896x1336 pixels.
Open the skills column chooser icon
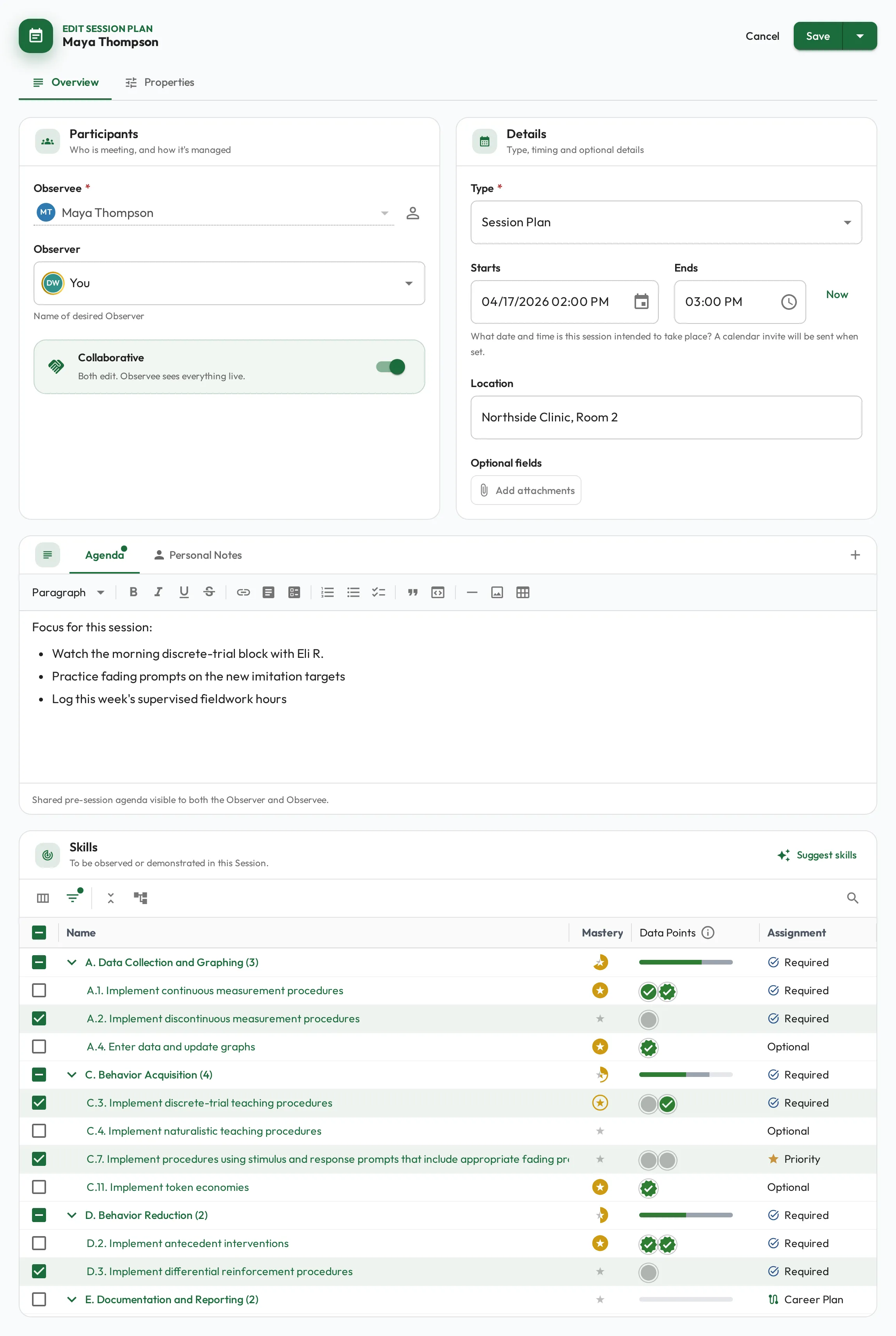click(x=43, y=898)
